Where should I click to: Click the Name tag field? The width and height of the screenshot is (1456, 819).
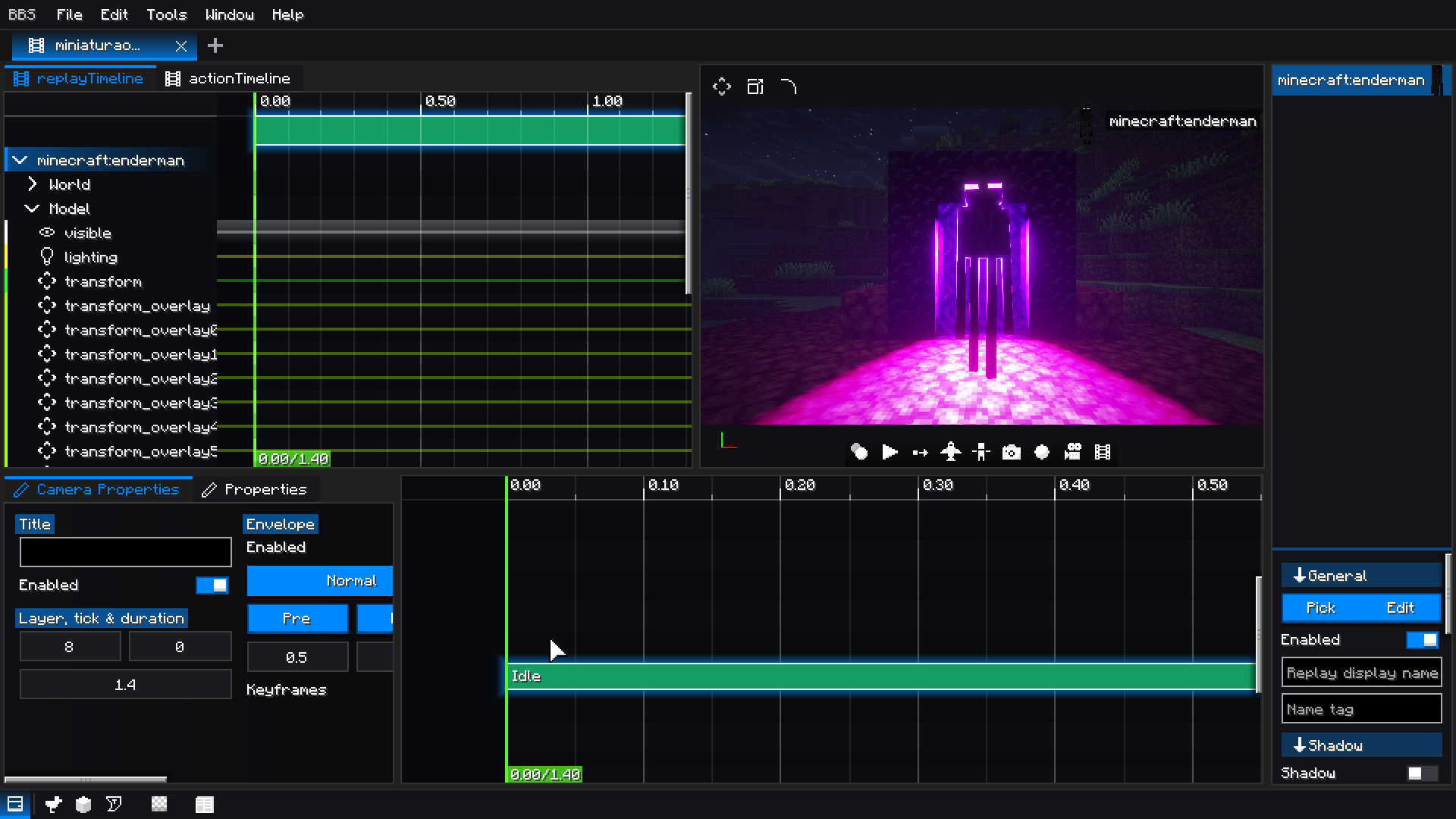click(1362, 709)
